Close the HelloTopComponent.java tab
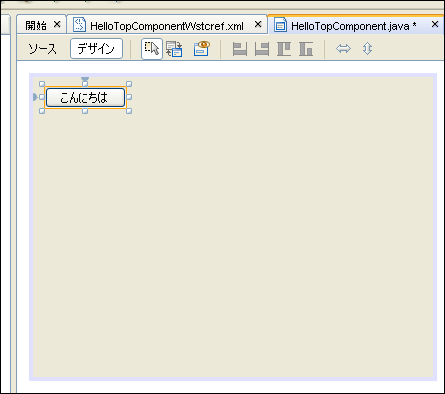Viewport: 445px width, 394px height. pos(435,24)
